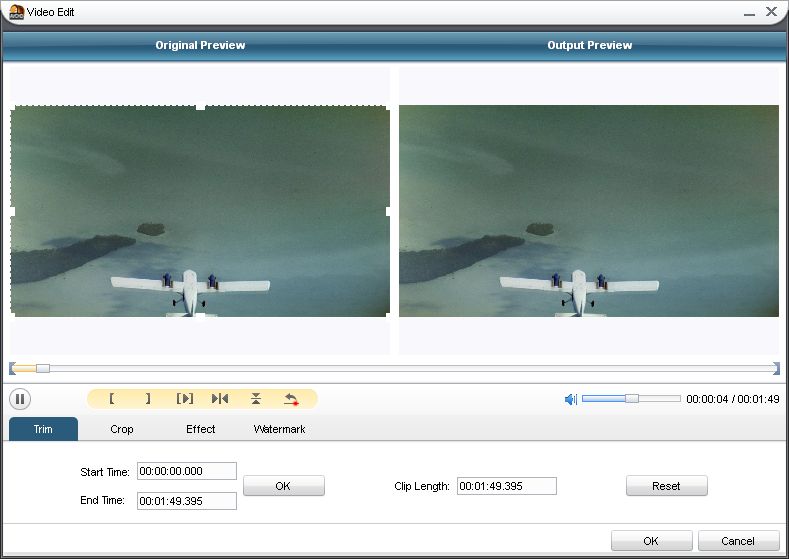Open the Crop tab
The width and height of the screenshot is (789, 559).
tap(122, 429)
